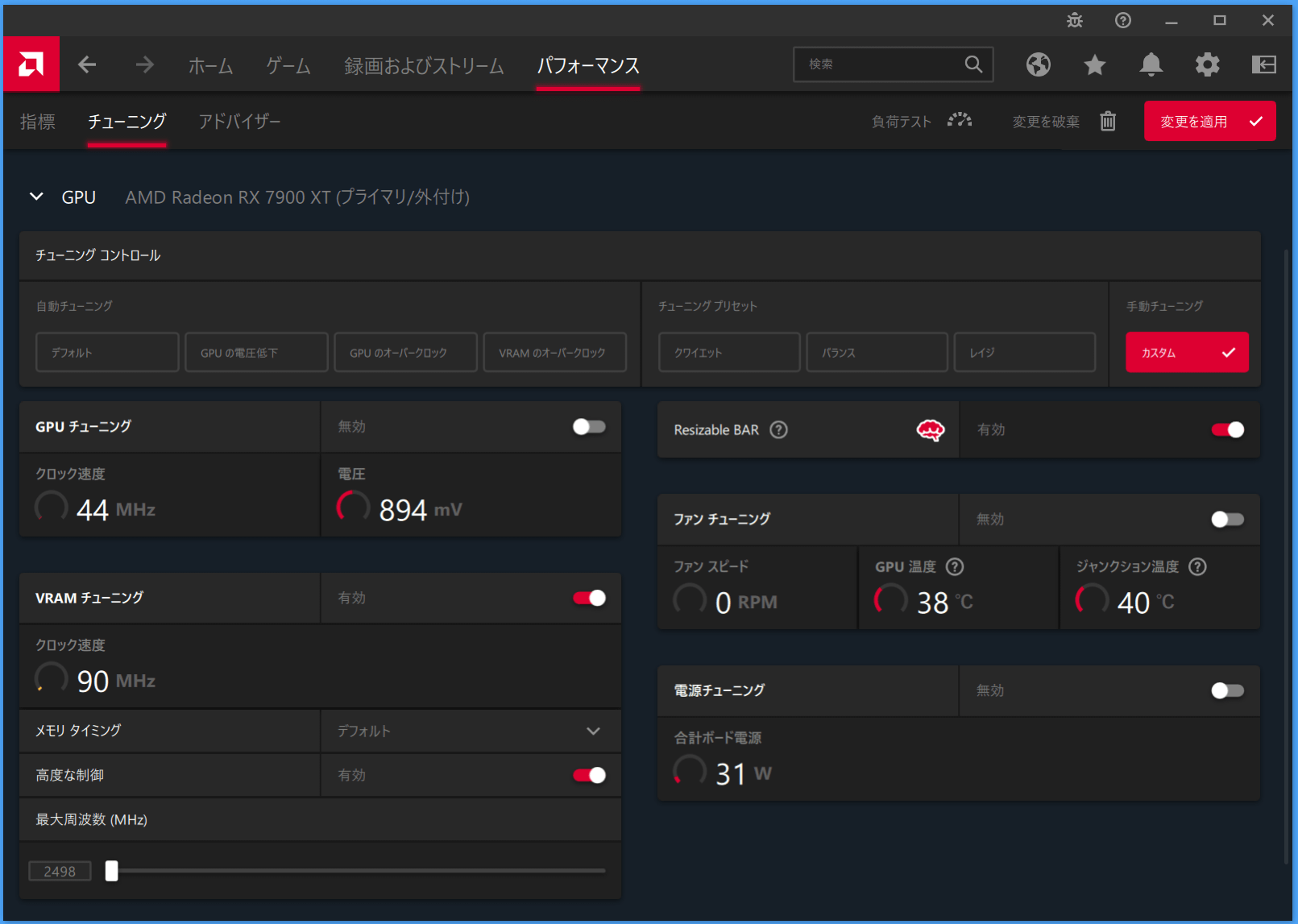
Task: Open 録画およびストリーム tab
Action: point(424,65)
